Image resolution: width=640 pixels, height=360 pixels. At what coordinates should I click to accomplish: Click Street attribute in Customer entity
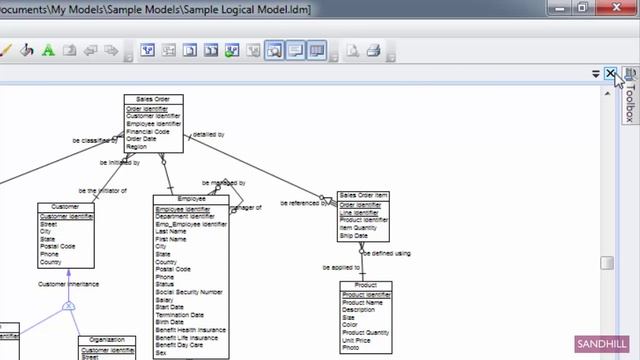coord(49,224)
